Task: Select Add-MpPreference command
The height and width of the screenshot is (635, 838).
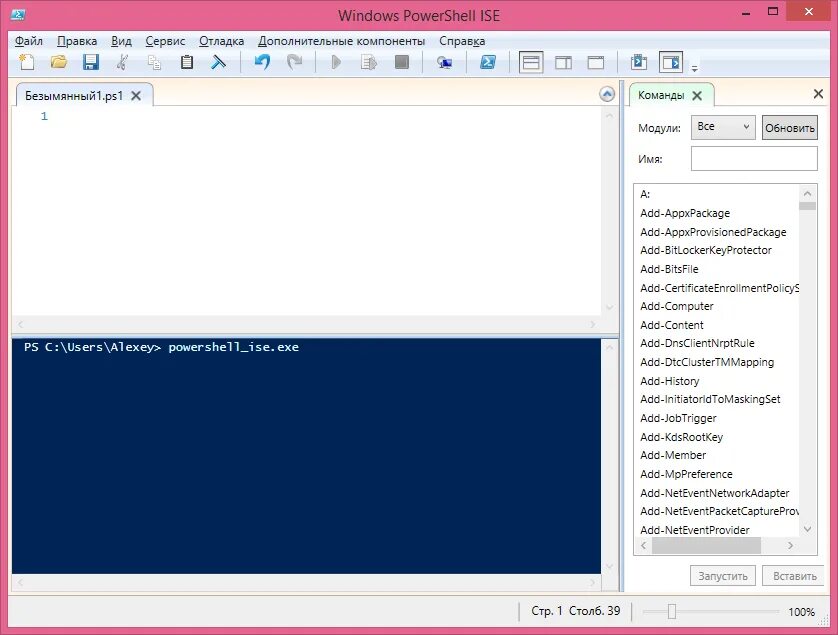Action: pos(686,474)
